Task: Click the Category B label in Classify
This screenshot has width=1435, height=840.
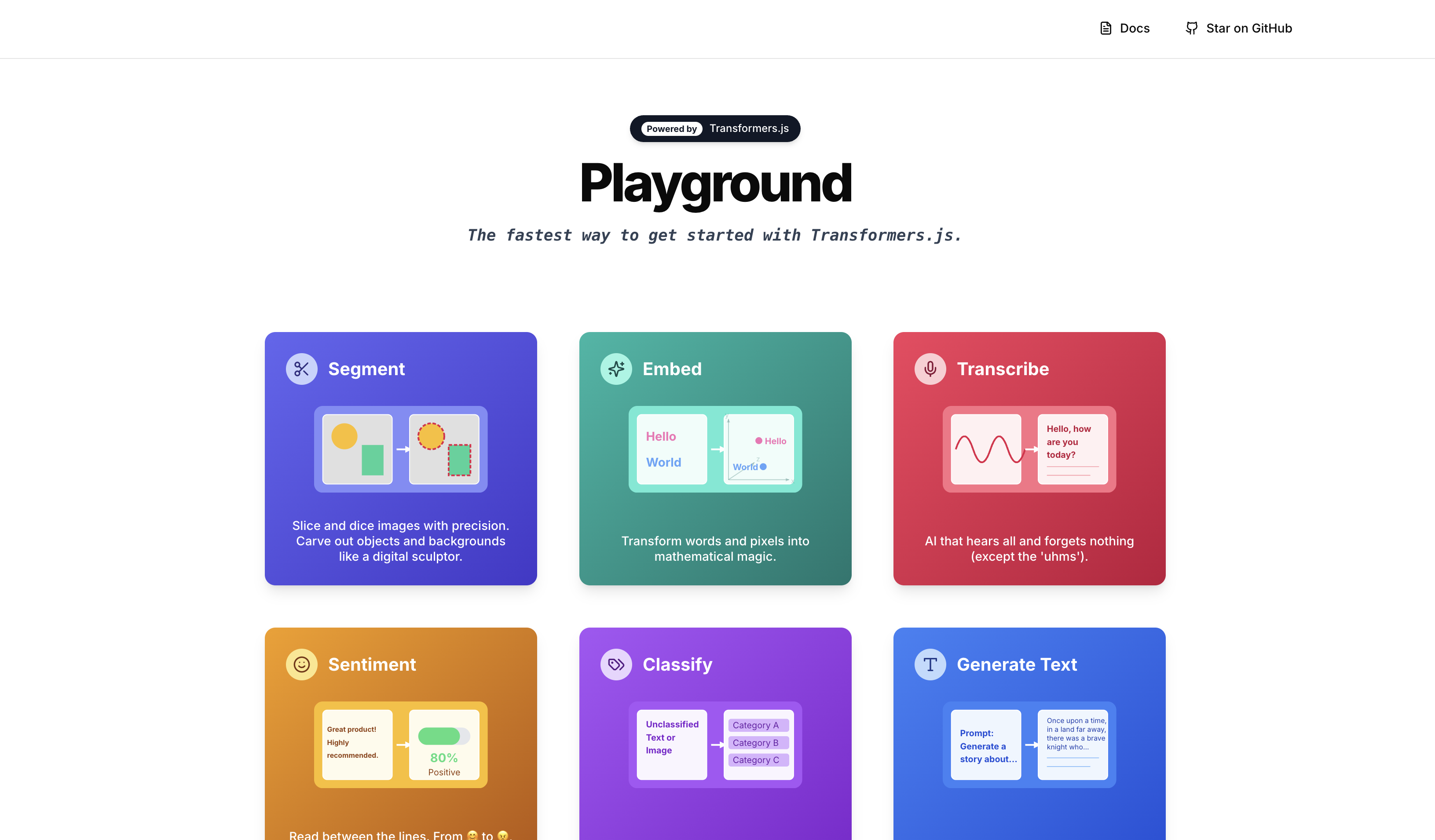Action: (x=758, y=743)
